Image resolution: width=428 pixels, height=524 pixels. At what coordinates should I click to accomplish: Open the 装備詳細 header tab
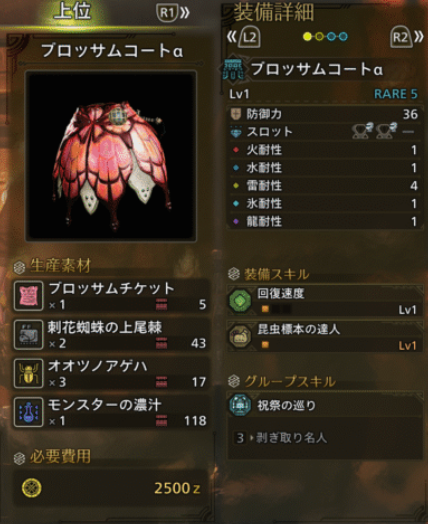coord(273,12)
